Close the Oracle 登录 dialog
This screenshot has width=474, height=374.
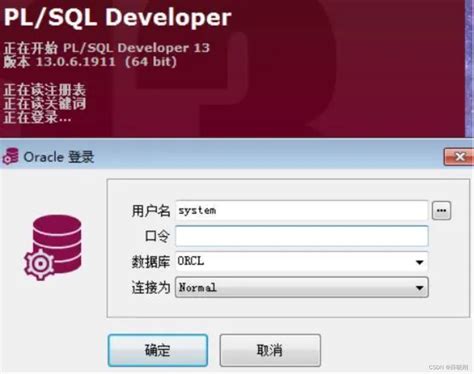click(459, 157)
